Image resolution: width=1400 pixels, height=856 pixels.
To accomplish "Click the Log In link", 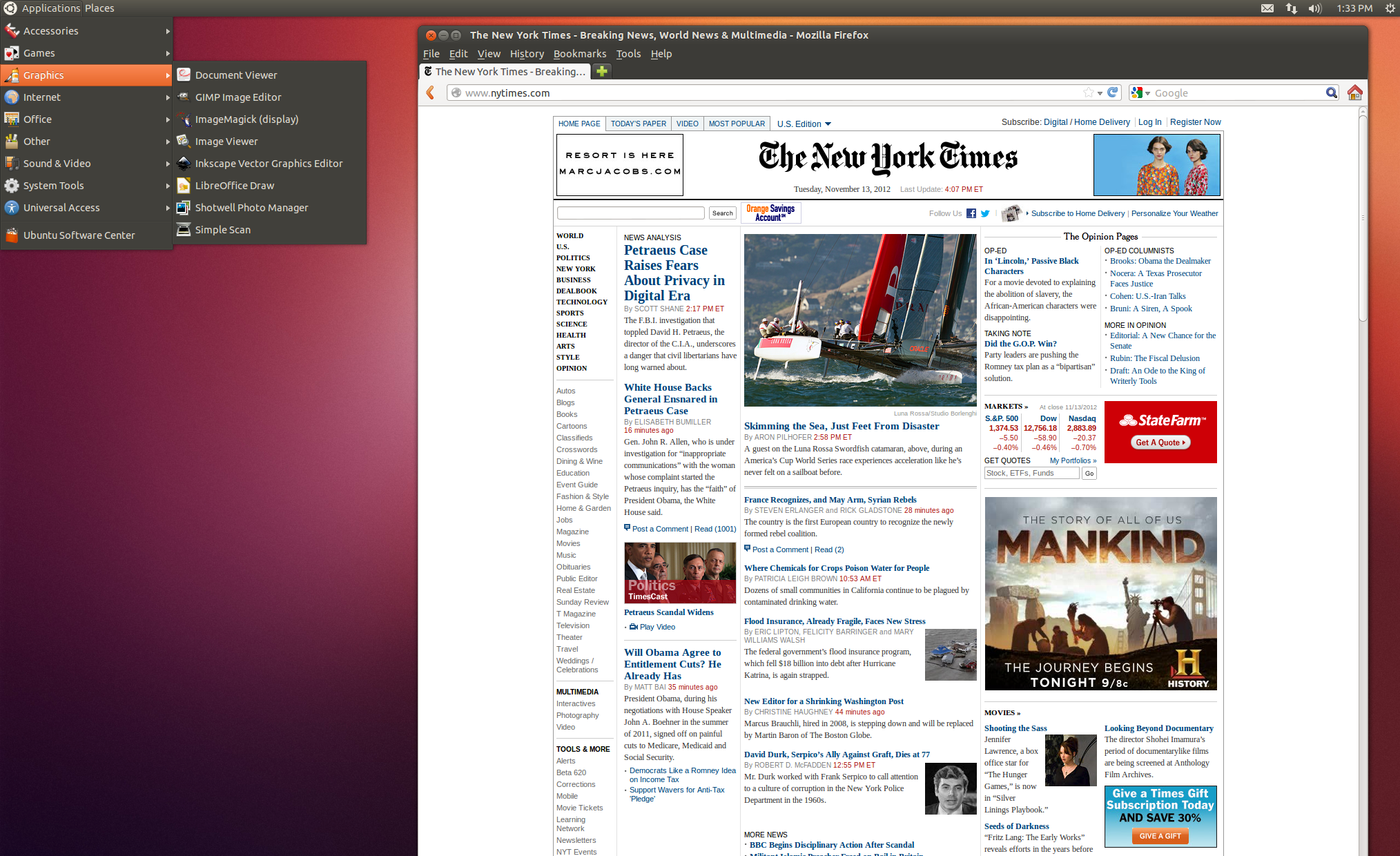I will tap(1149, 122).
